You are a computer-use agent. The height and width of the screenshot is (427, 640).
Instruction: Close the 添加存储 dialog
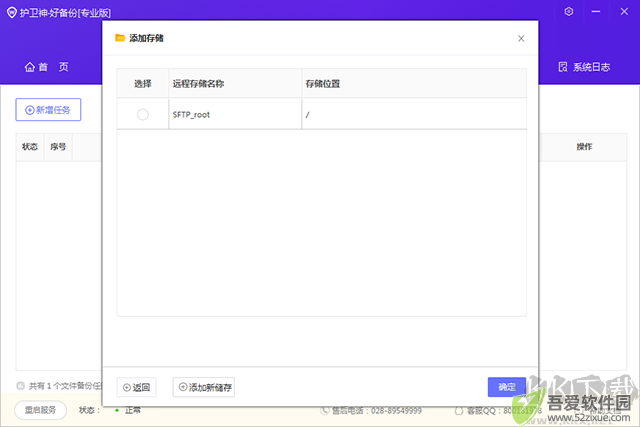[521, 38]
